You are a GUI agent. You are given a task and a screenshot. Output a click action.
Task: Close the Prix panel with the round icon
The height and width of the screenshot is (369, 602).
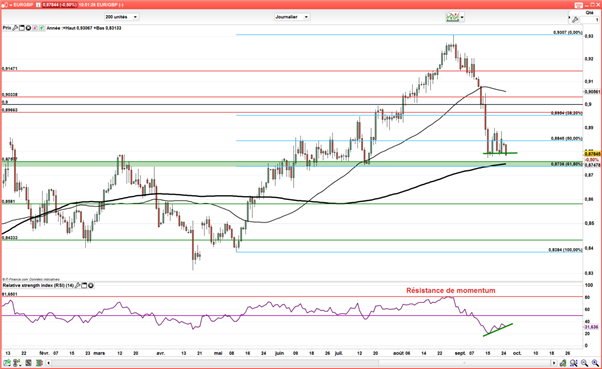[28, 28]
